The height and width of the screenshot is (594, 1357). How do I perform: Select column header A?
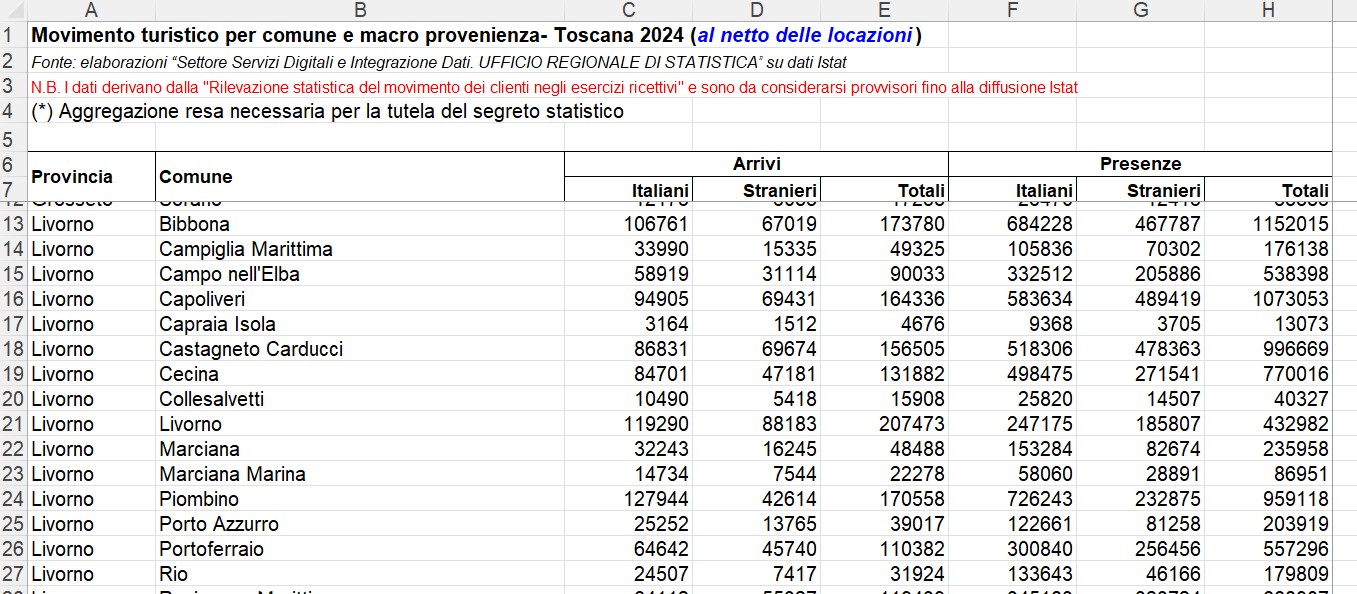click(x=91, y=10)
